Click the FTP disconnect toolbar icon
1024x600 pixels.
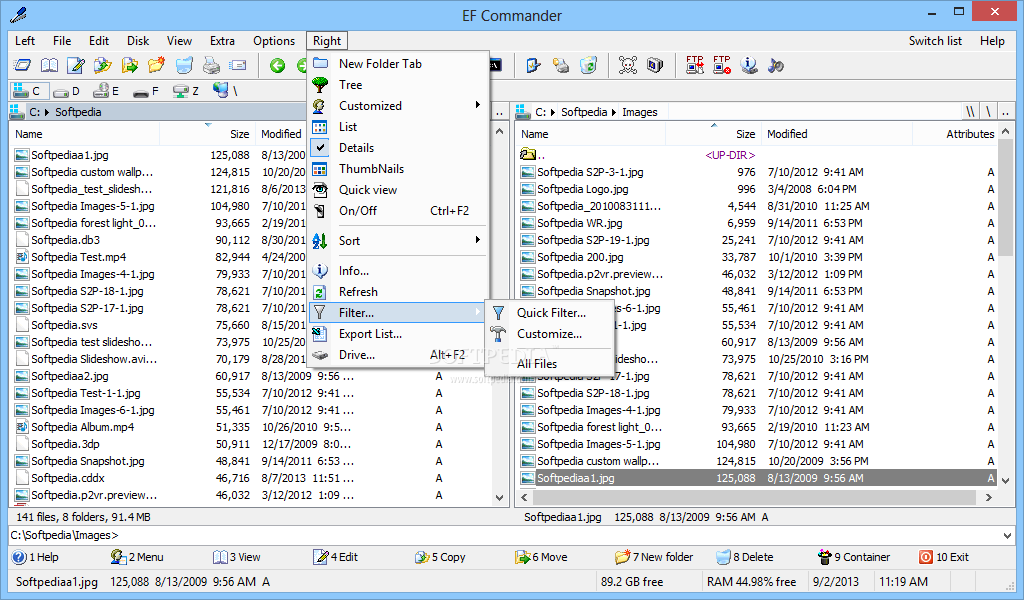pos(722,65)
